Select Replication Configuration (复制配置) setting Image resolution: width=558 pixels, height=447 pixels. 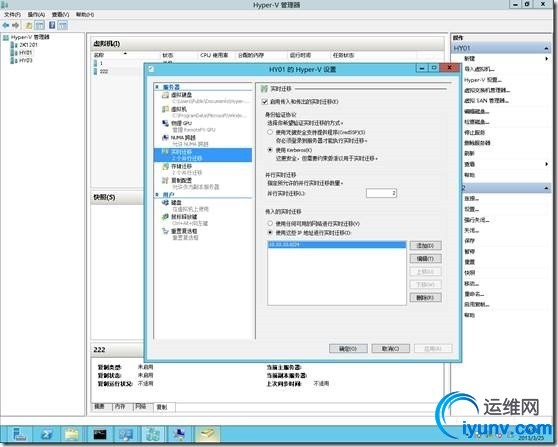203,183
